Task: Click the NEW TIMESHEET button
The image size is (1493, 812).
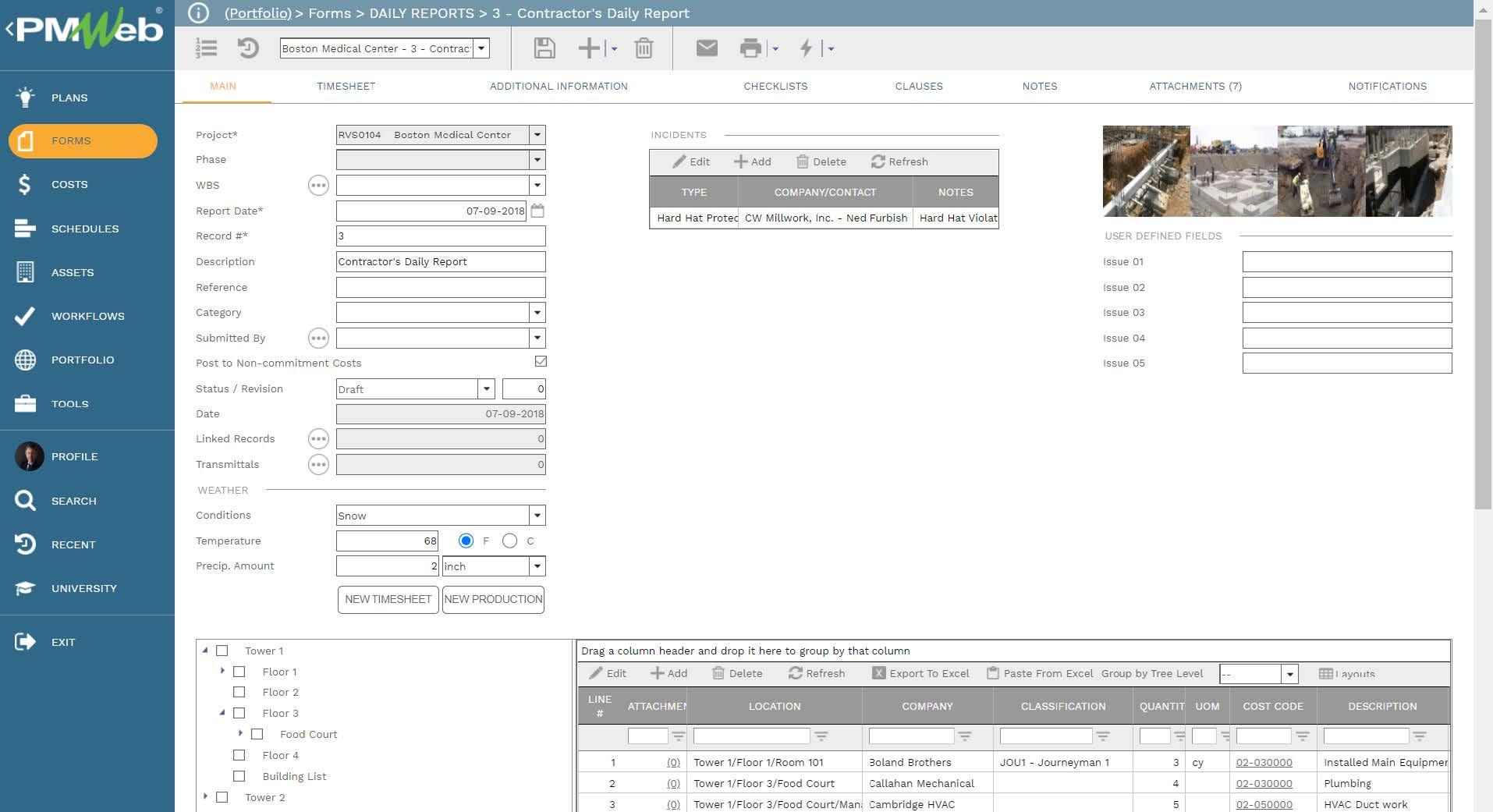Action: click(388, 599)
